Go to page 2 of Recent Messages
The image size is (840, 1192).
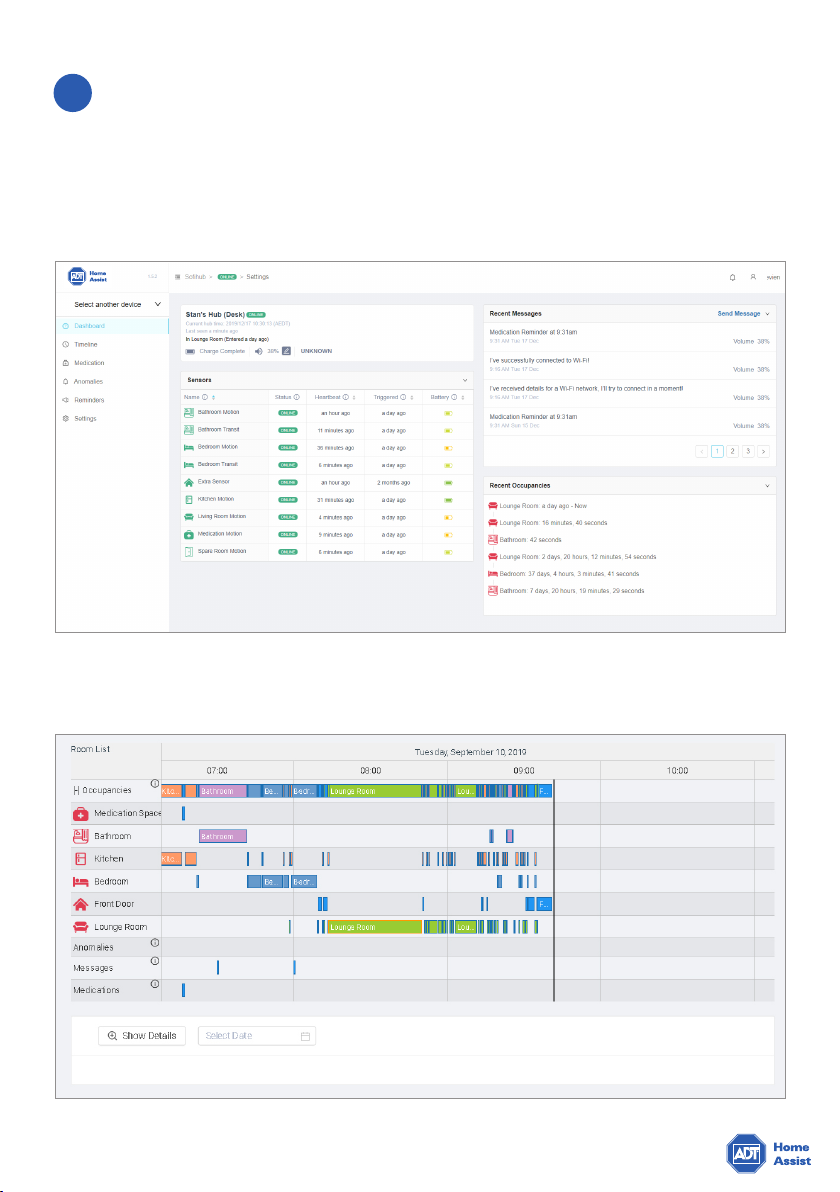pyautogui.click(x=732, y=452)
